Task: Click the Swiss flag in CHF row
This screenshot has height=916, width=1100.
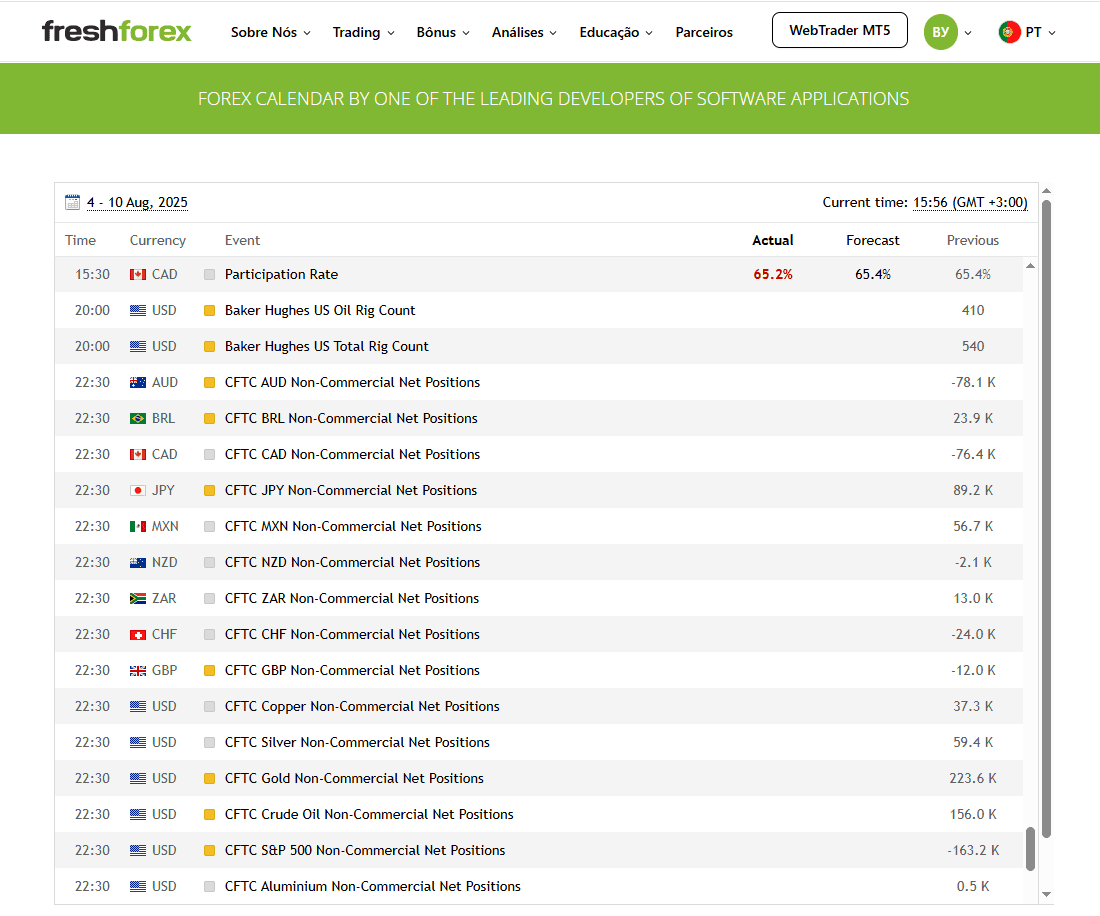Action: [x=138, y=634]
